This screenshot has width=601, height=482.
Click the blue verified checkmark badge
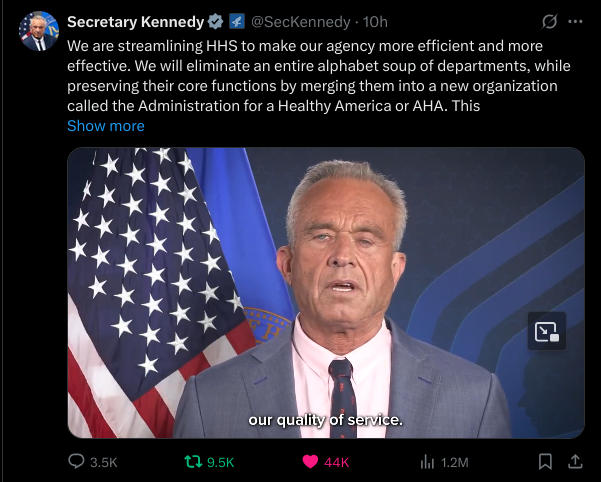tap(214, 21)
